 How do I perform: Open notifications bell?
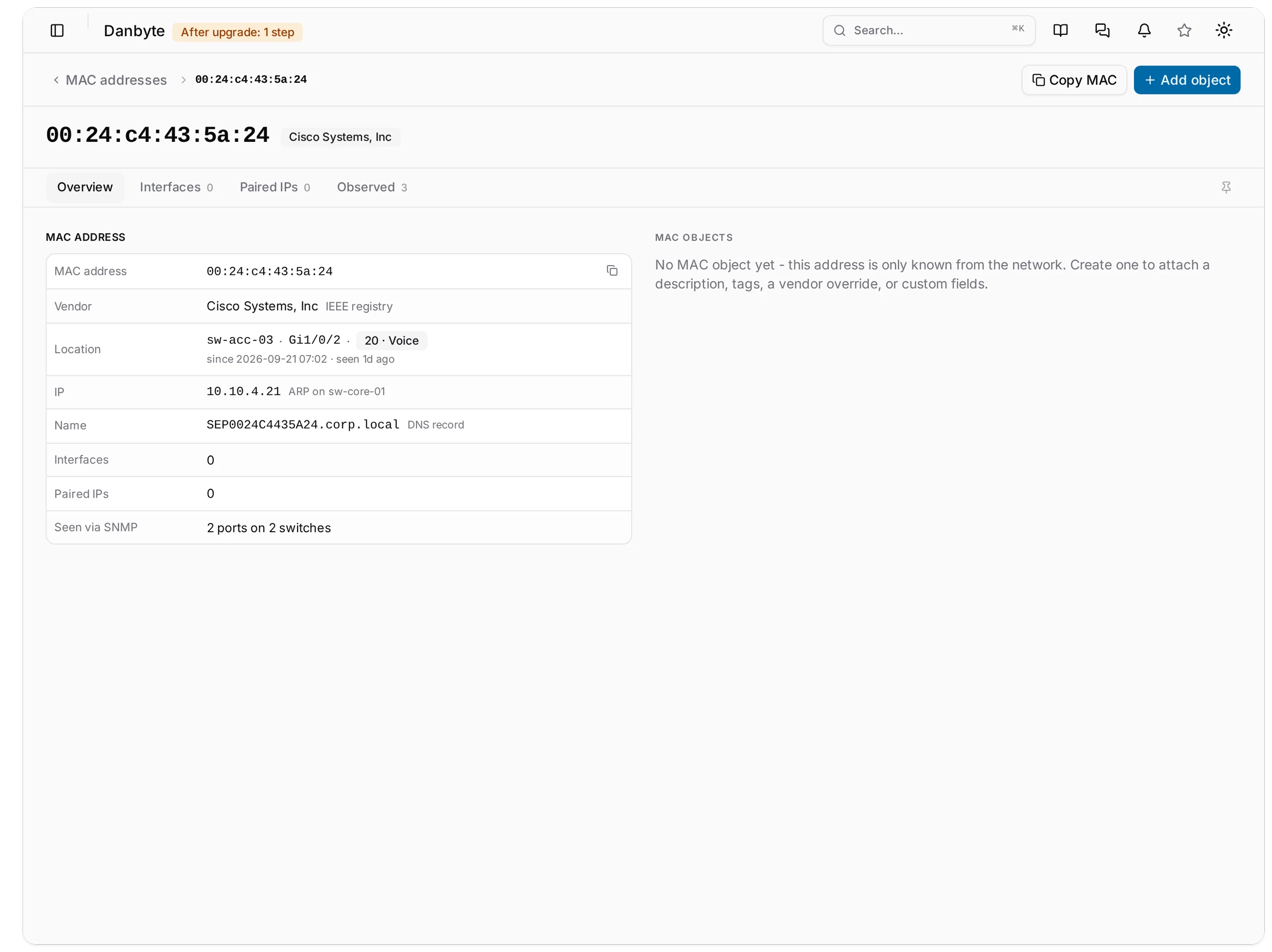click(1144, 30)
